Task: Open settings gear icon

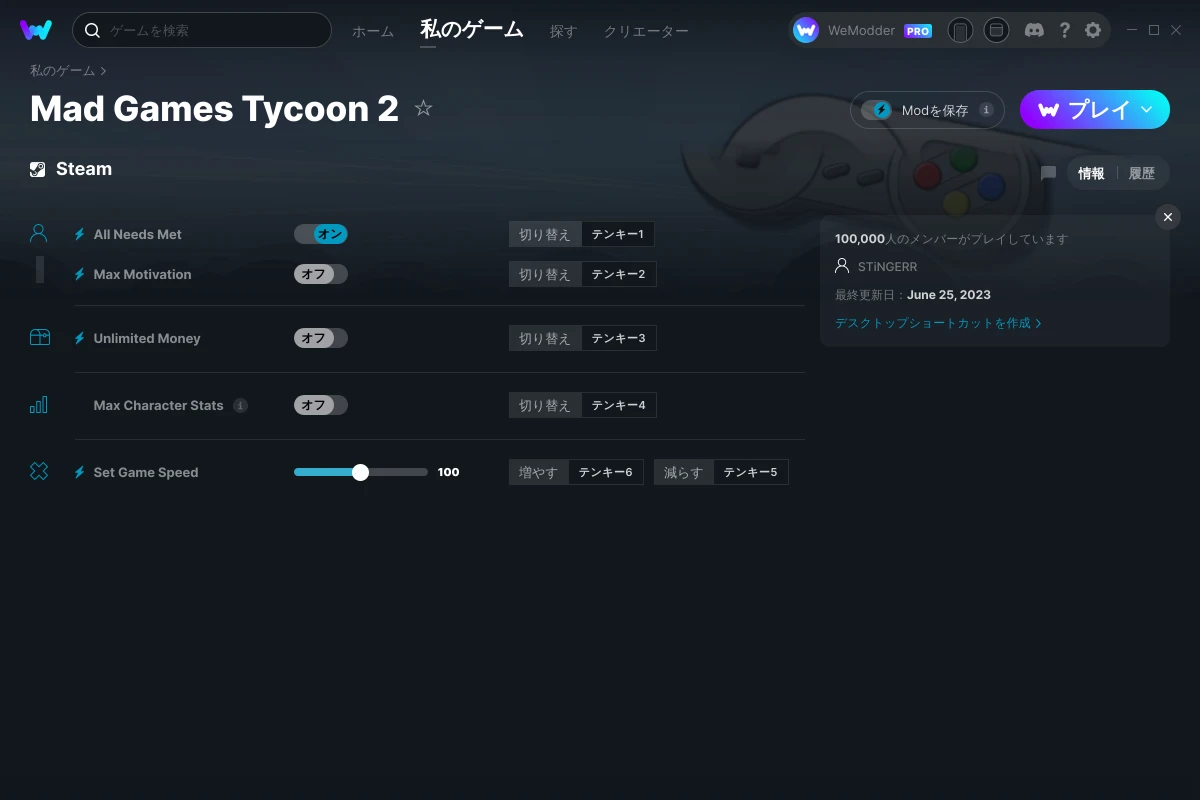Action: tap(1093, 30)
